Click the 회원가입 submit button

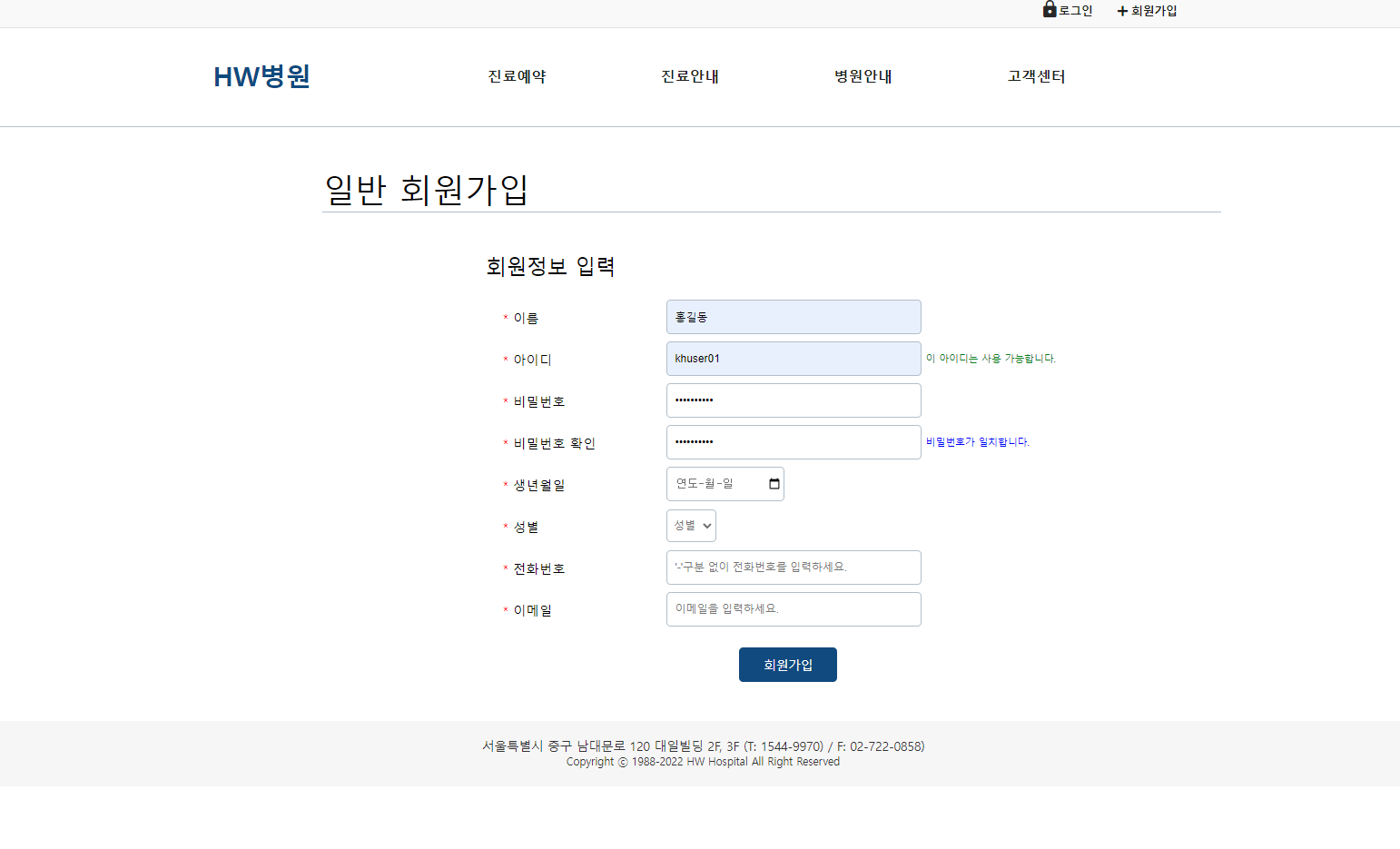click(x=787, y=664)
